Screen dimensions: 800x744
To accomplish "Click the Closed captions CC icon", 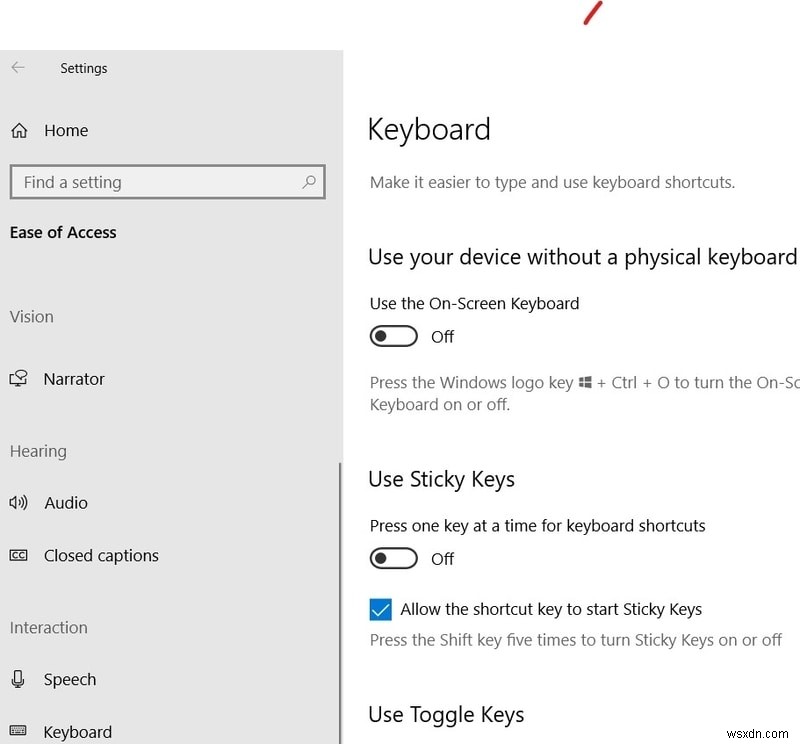I will (x=17, y=555).
